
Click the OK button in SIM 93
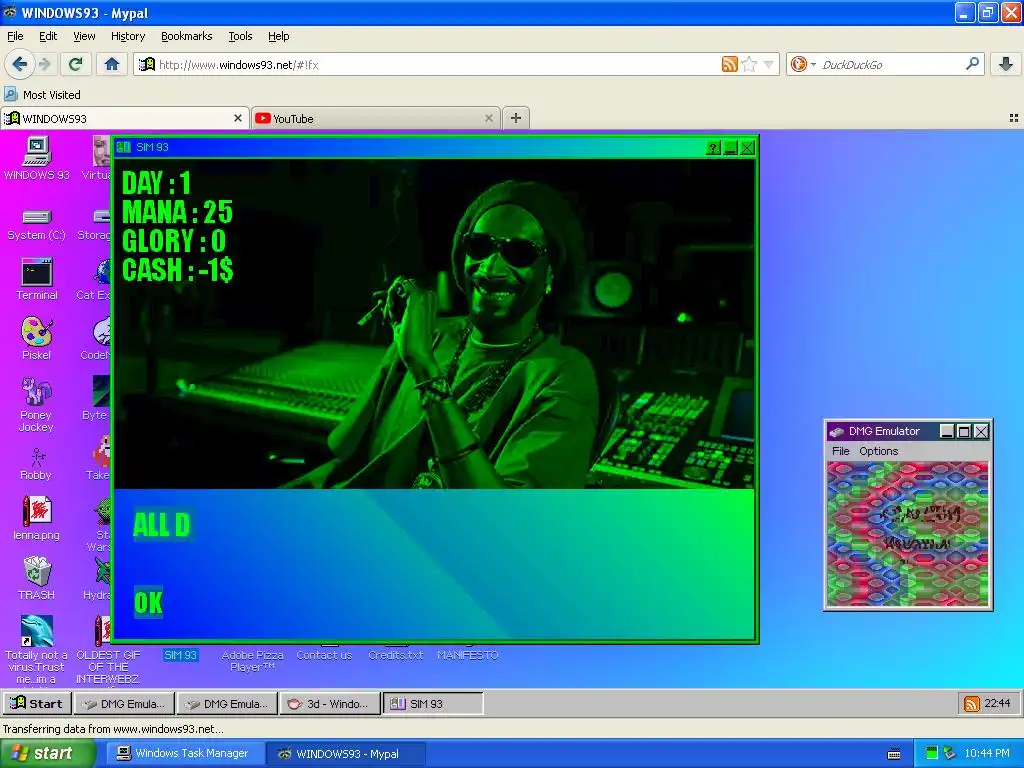coord(148,602)
